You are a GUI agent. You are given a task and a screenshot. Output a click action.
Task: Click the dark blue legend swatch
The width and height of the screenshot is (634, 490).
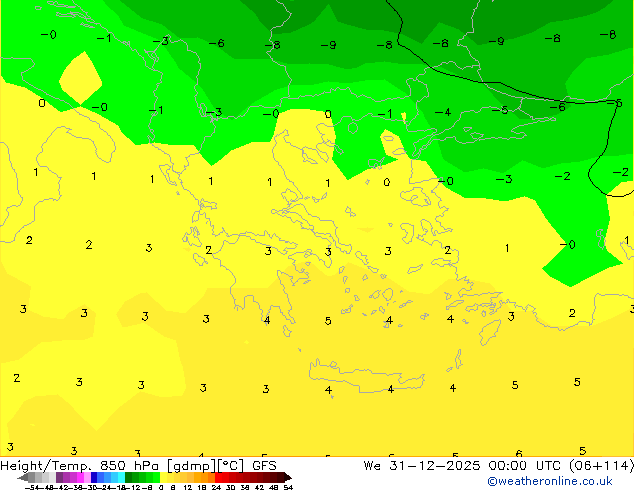pos(94,477)
